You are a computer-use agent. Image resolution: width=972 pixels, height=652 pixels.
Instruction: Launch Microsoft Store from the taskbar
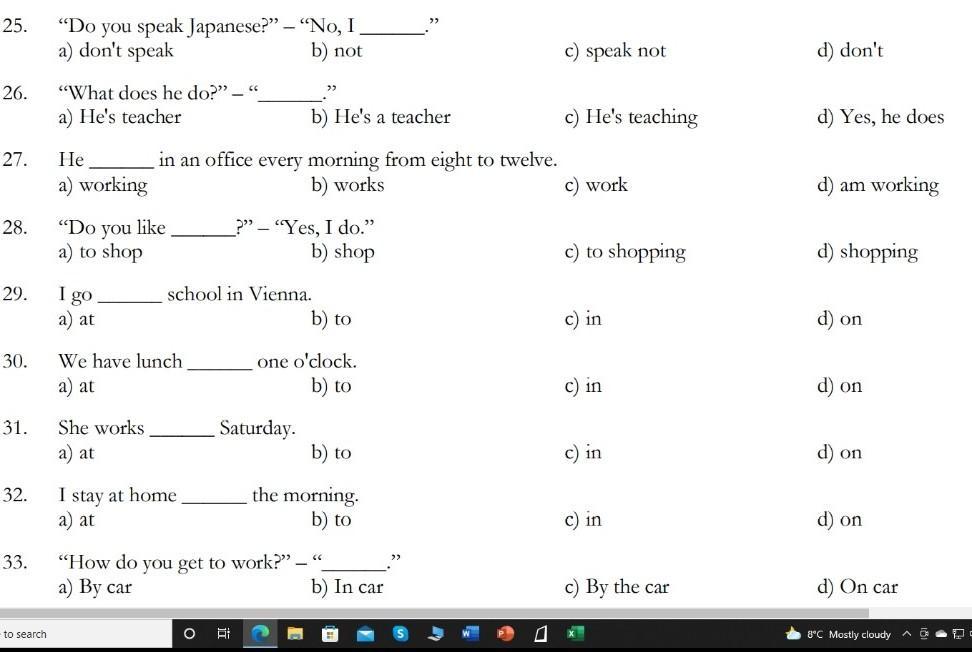pyautogui.click(x=330, y=633)
